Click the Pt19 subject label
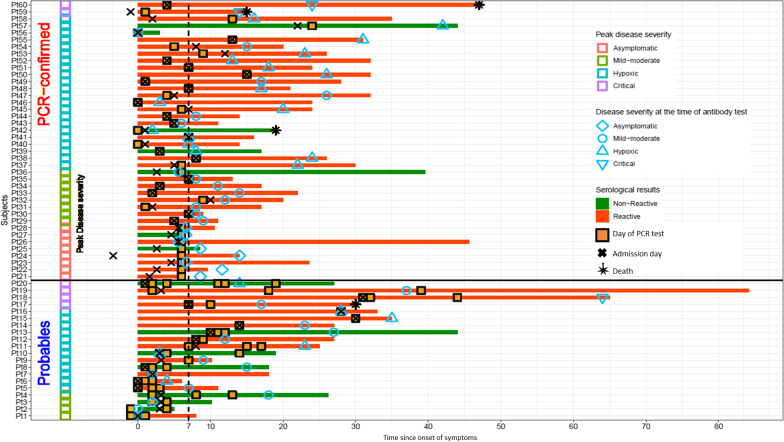Screen dimensions: 784x442 pos(19,290)
